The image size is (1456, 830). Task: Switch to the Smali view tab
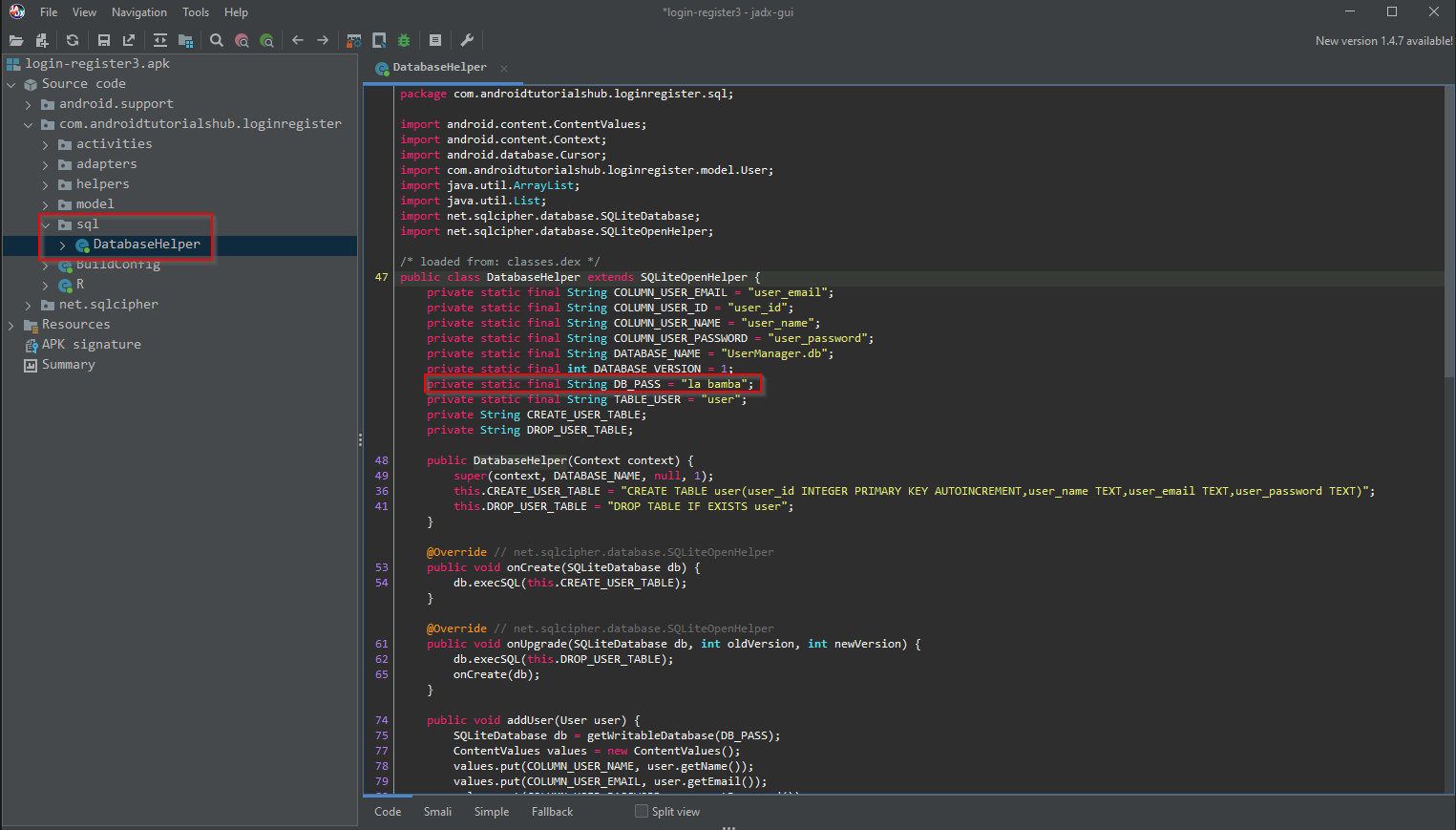(437, 812)
